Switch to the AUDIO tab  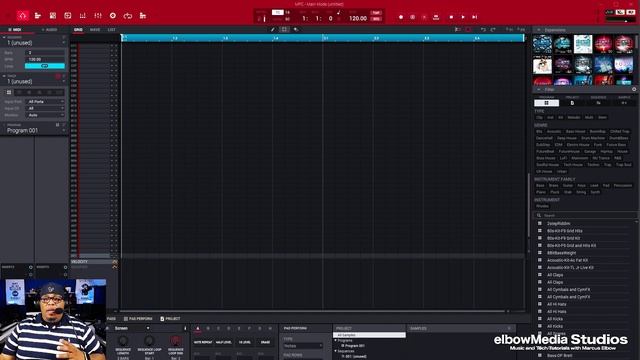(49, 30)
